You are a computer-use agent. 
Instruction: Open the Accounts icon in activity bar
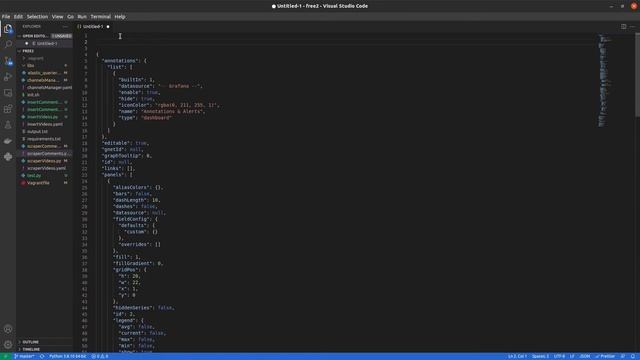pos(8,329)
